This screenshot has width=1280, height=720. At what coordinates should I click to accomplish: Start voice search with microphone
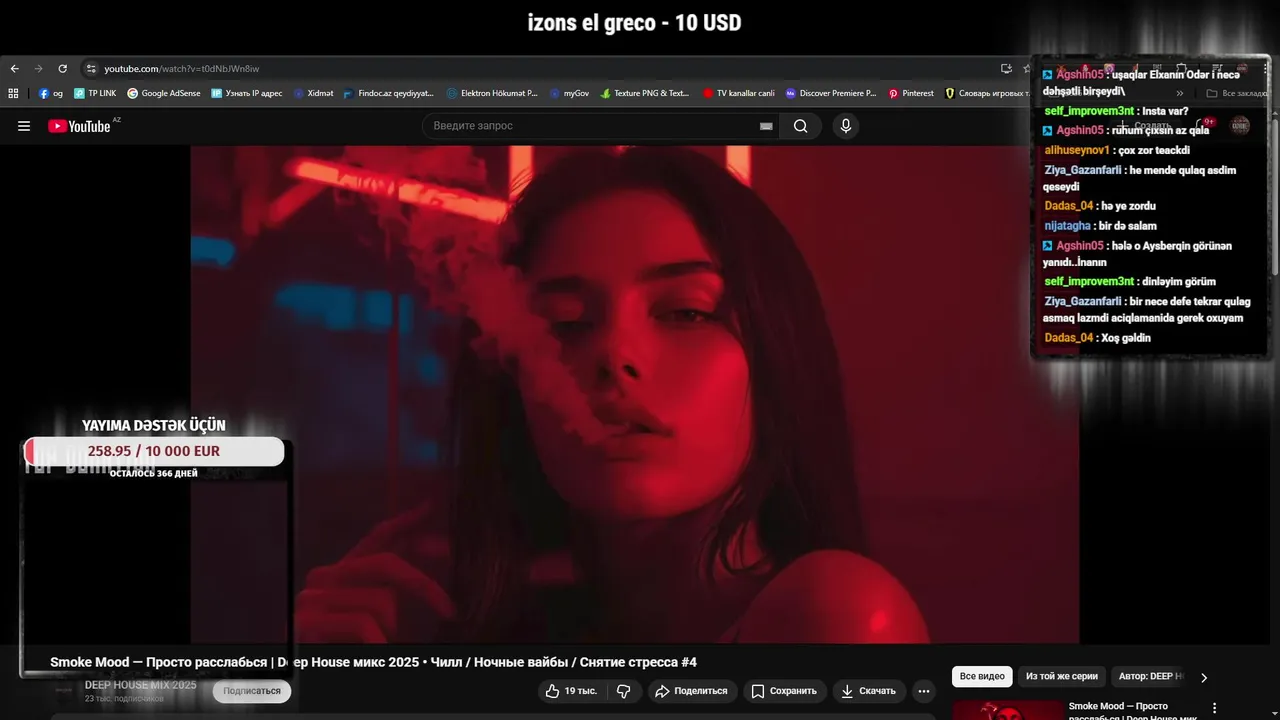(x=846, y=126)
